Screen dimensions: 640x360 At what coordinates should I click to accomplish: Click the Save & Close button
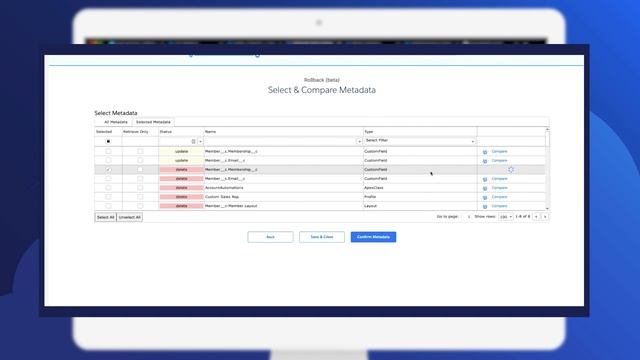coord(322,237)
